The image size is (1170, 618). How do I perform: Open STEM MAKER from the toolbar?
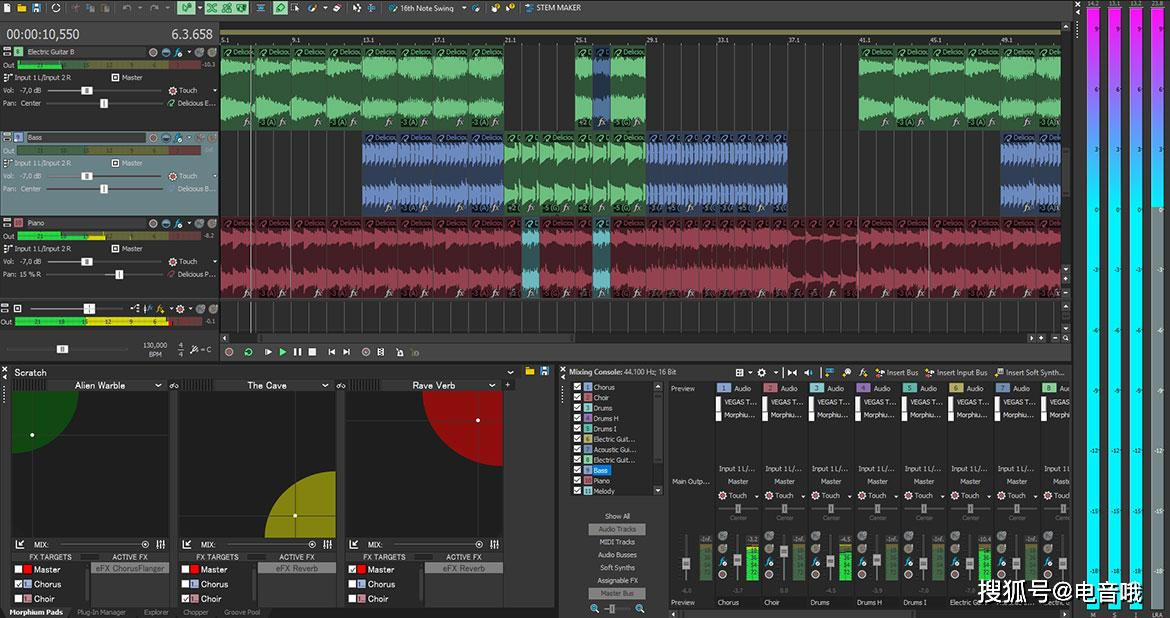(558, 8)
